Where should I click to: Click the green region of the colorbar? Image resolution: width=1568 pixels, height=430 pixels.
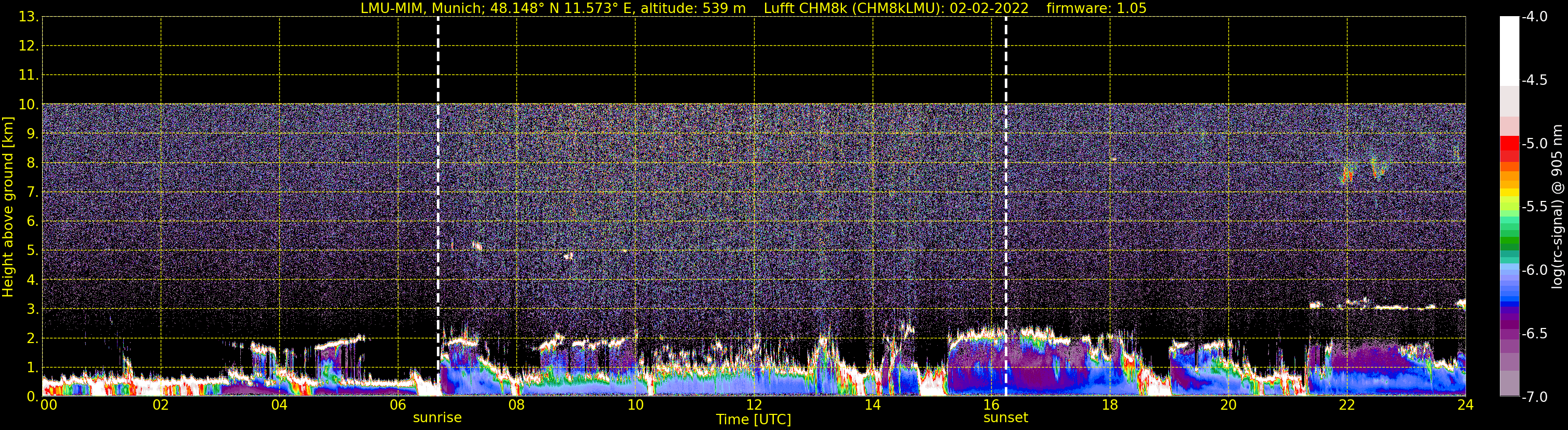(1510, 237)
